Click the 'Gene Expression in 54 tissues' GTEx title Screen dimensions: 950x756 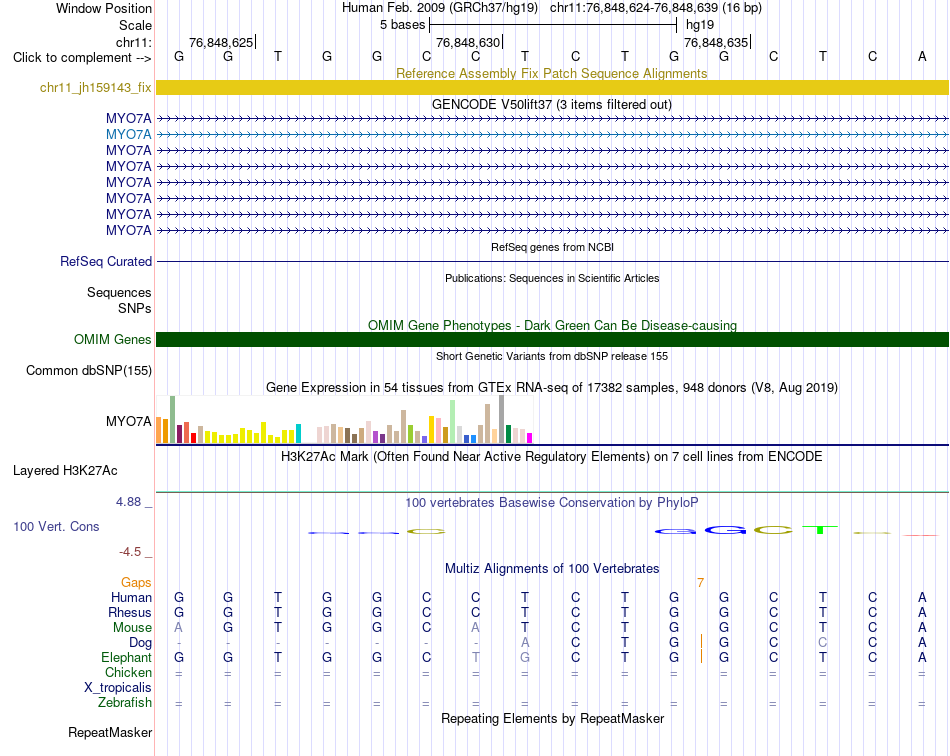click(551, 387)
